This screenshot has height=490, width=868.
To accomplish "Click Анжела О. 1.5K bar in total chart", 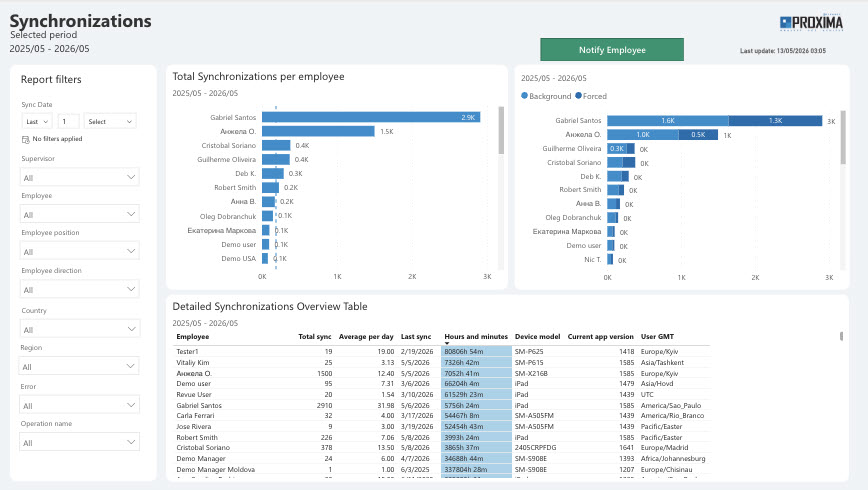I will (x=318, y=131).
